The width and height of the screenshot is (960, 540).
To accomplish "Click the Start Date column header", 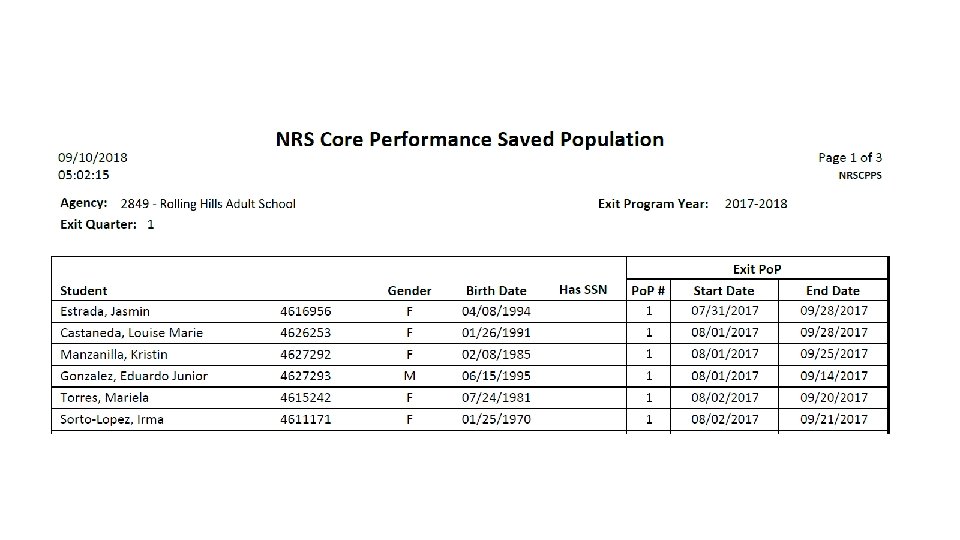I will (724, 290).
